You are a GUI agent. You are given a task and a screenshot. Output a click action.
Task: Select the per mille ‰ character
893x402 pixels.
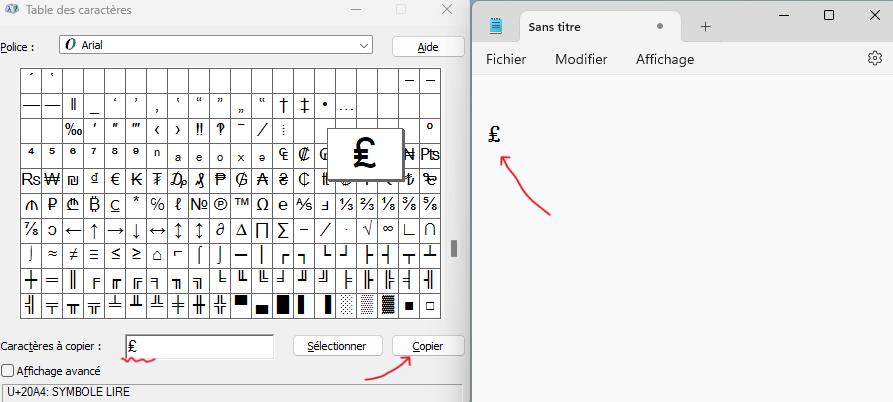(x=73, y=129)
